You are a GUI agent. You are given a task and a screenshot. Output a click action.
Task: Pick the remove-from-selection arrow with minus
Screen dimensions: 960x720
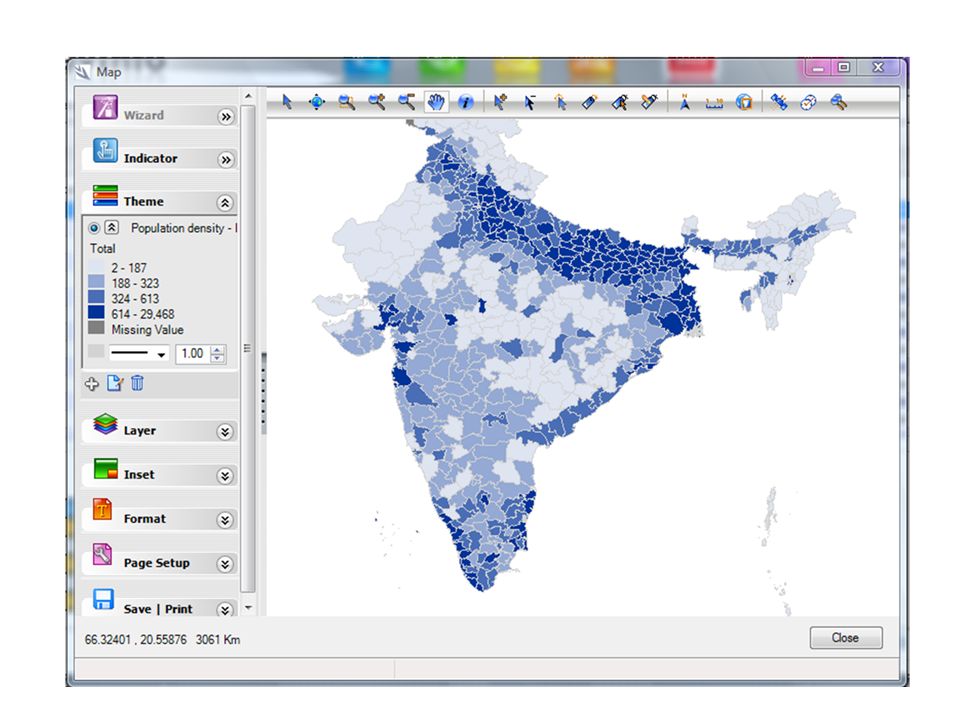[530, 102]
